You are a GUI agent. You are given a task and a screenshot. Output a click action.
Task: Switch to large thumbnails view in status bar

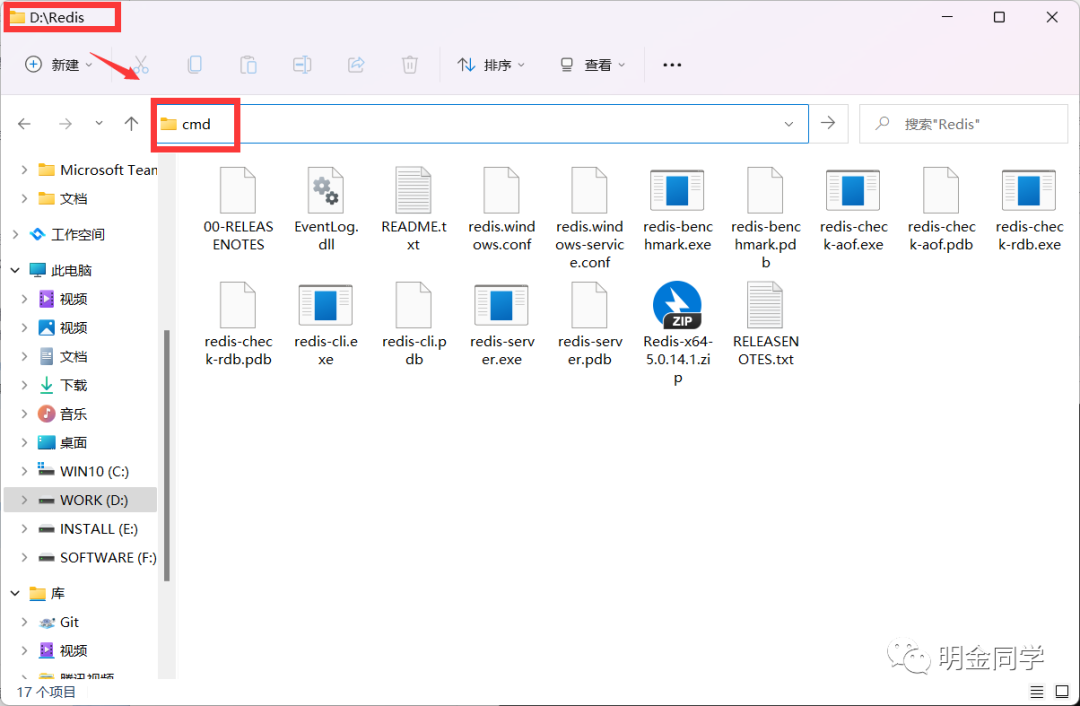pyautogui.click(x=1062, y=691)
